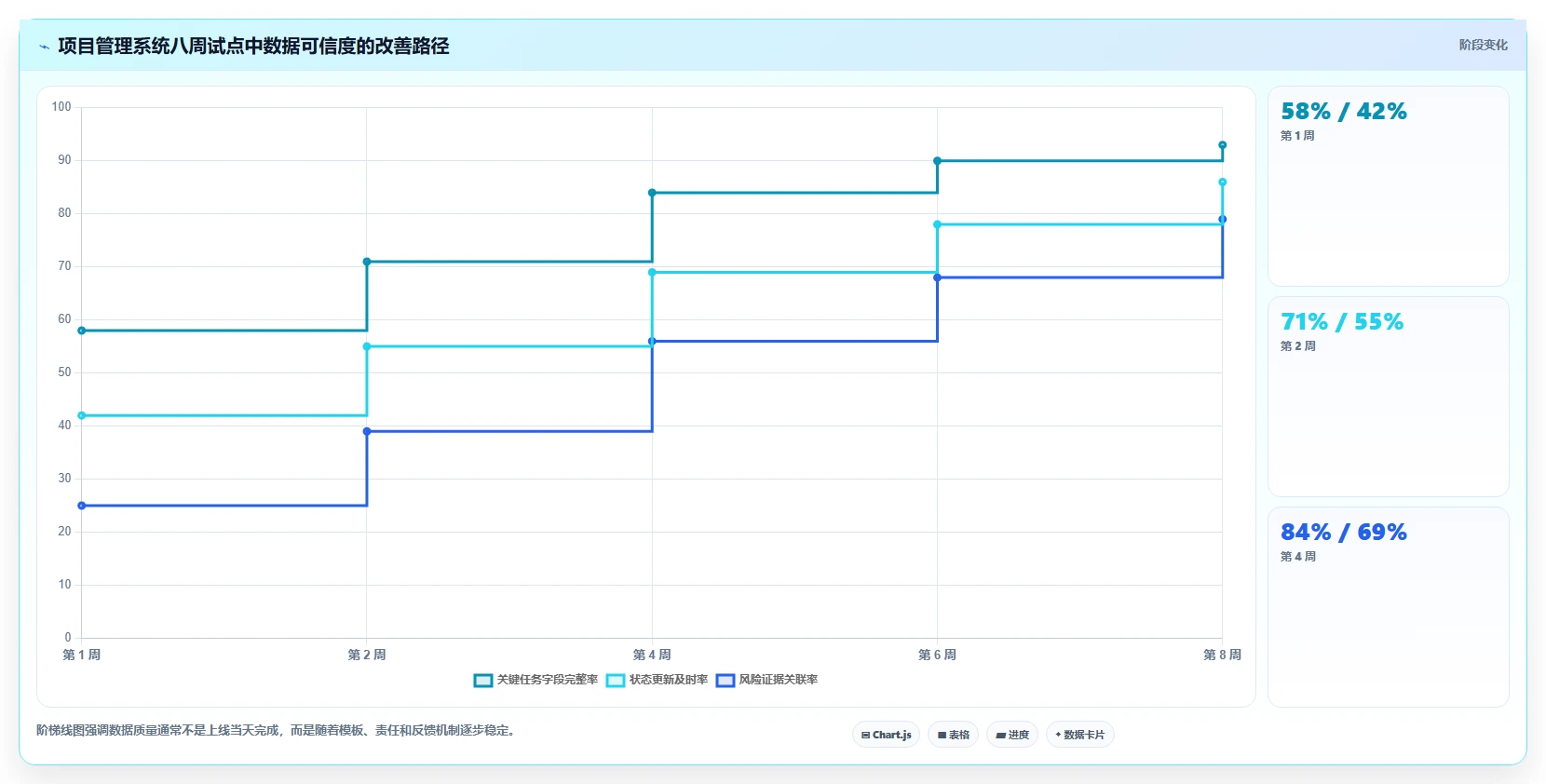Toggle the 关键任务字段完整率 legend item

(536, 680)
